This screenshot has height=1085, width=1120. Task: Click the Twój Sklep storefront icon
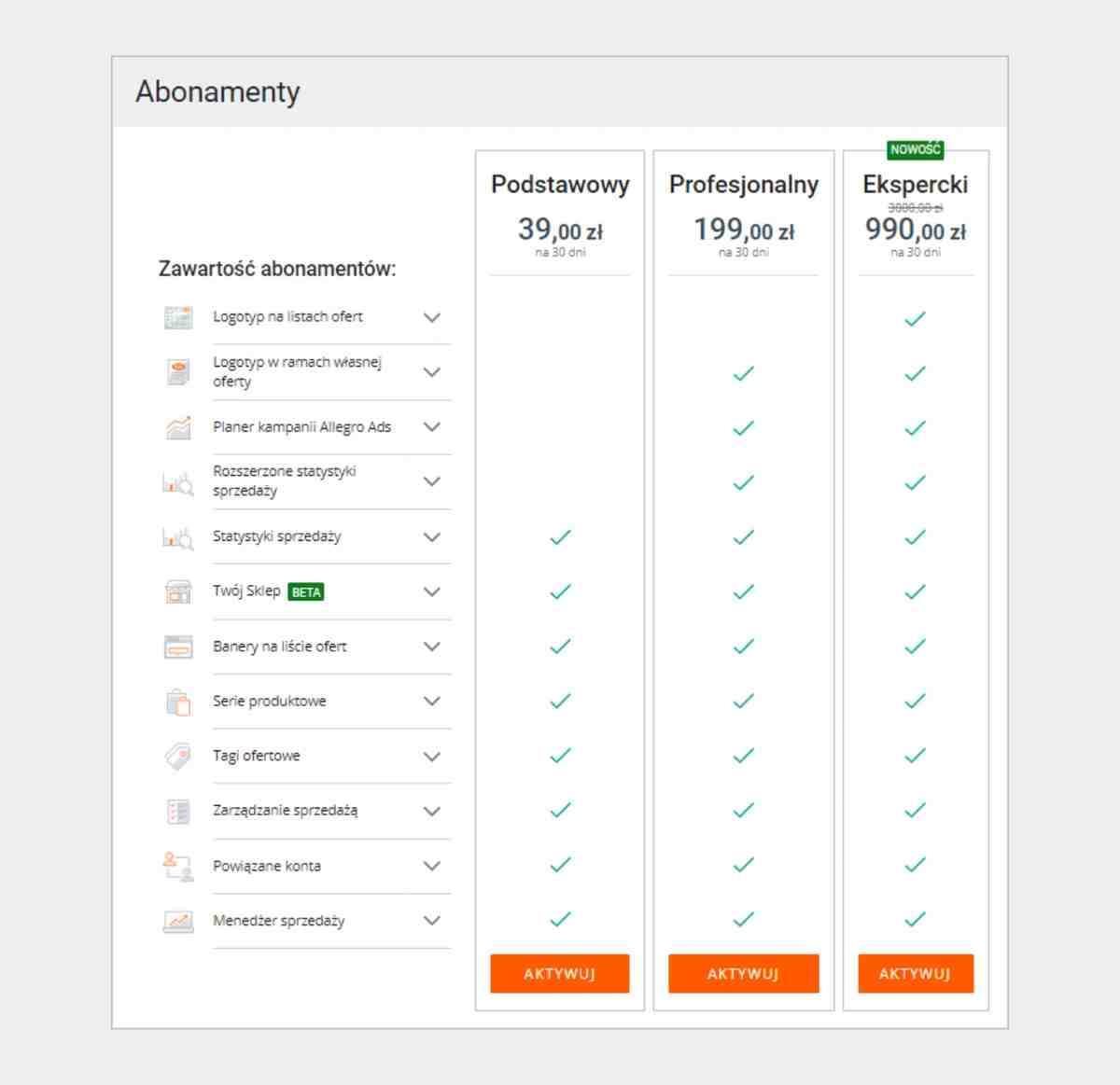[178, 591]
